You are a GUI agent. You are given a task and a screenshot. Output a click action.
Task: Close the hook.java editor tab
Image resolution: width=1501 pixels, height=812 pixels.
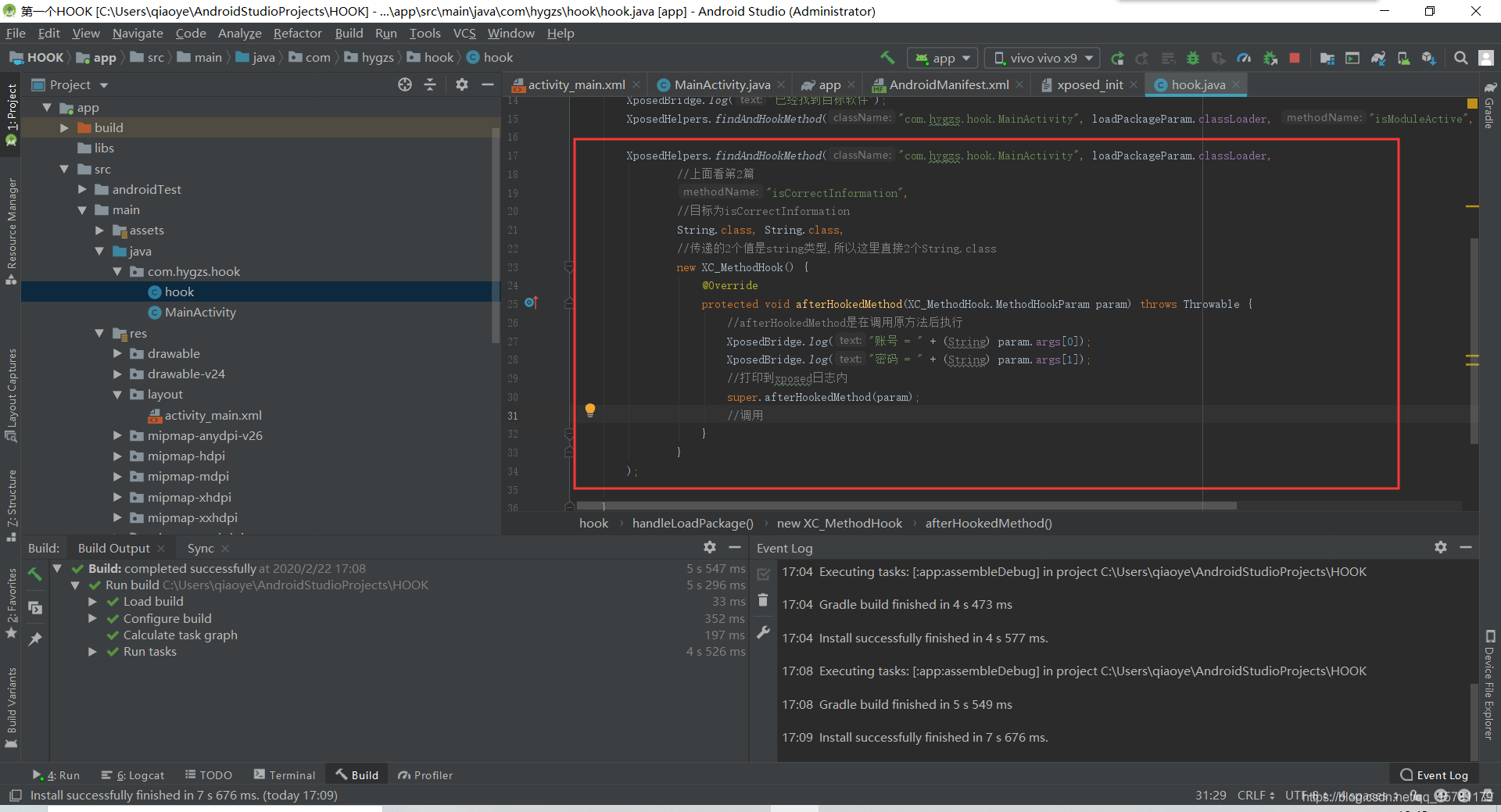pyautogui.click(x=1236, y=84)
